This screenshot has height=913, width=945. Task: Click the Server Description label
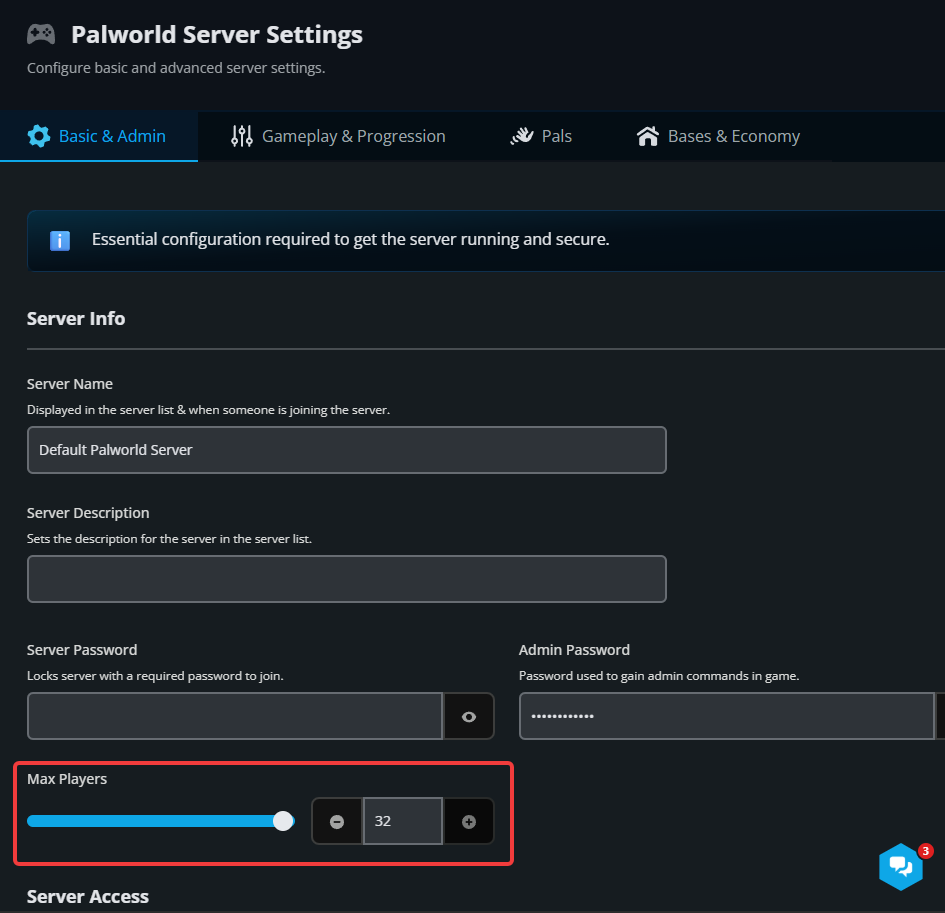click(88, 513)
